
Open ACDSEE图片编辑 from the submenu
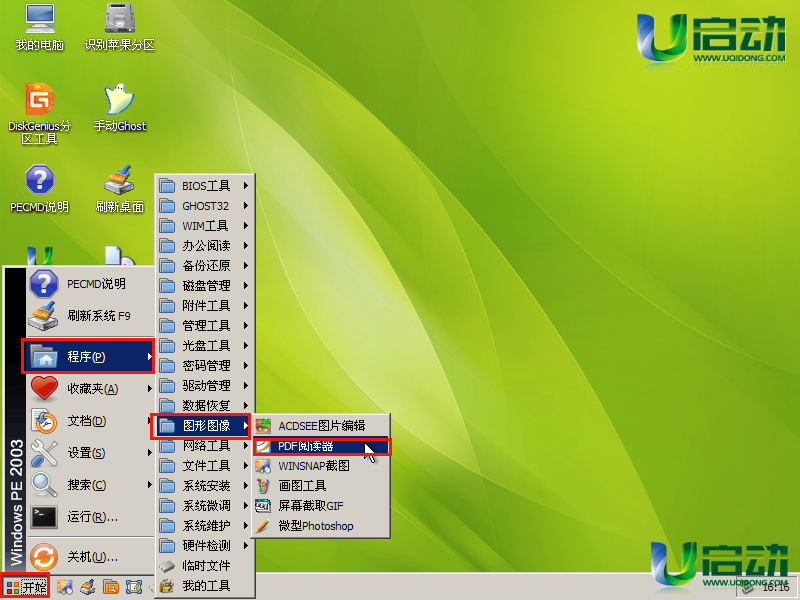(322, 426)
